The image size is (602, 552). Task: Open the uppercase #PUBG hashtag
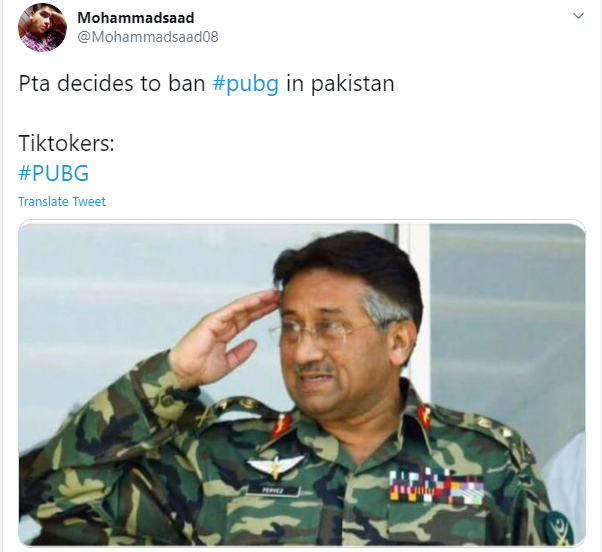tap(53, 173)
